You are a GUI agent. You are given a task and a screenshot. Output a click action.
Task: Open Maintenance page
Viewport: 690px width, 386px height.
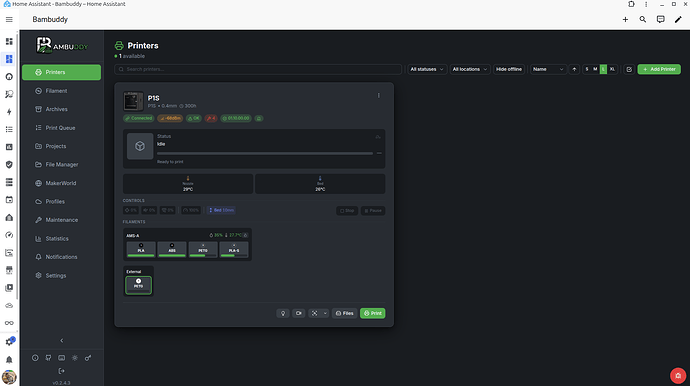[x=62, y=220]
